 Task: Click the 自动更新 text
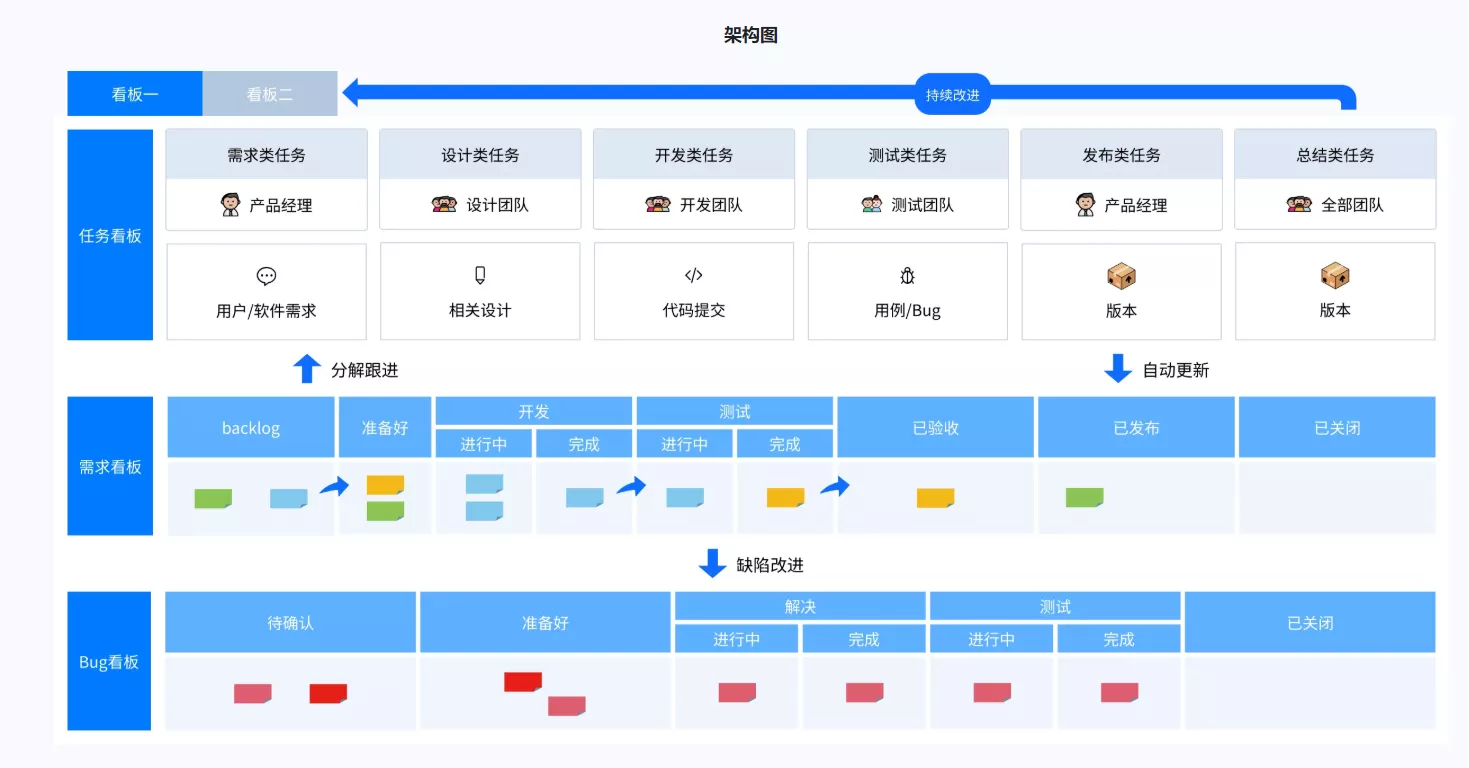[x=1176, y=370]
